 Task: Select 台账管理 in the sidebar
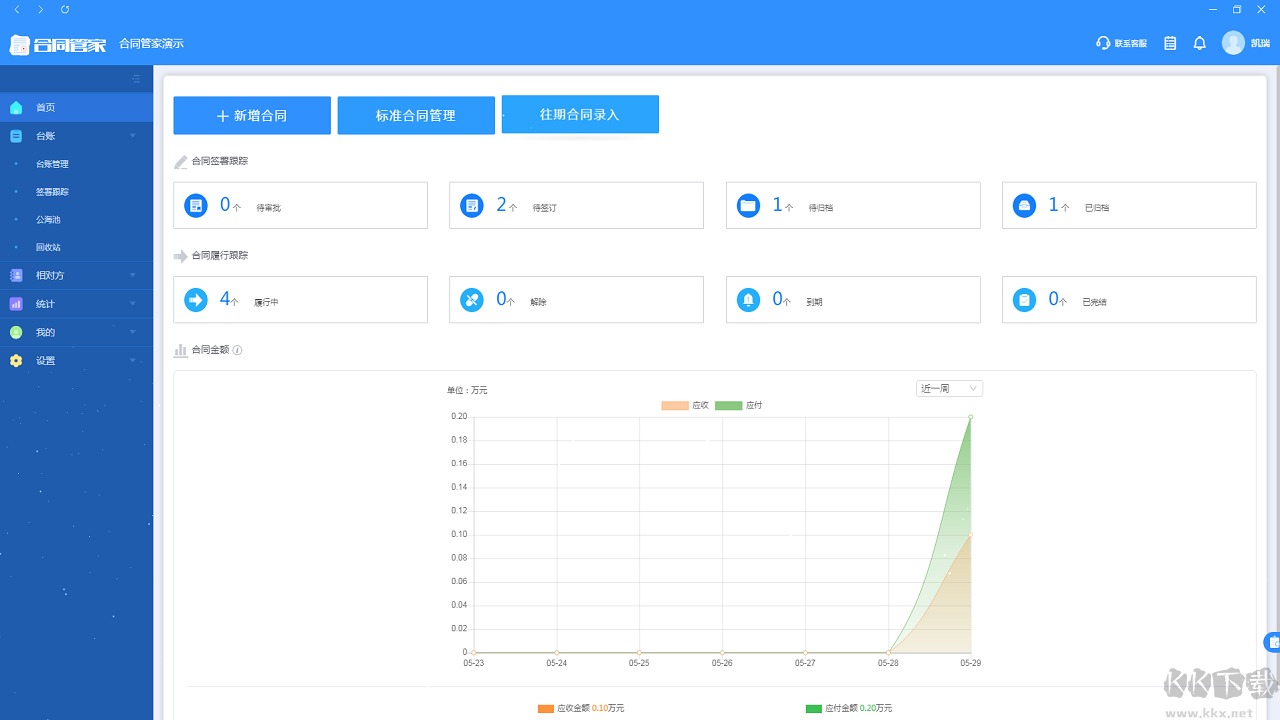52,164
